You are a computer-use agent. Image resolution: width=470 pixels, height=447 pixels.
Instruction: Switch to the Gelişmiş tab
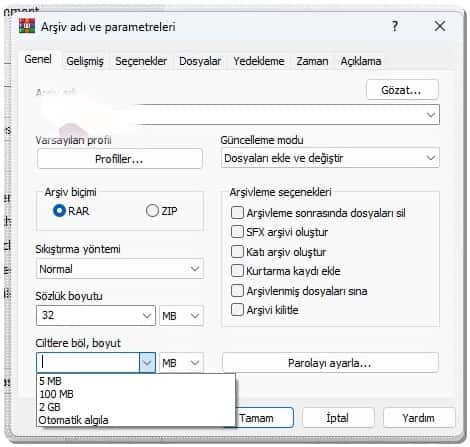(85, 61)
